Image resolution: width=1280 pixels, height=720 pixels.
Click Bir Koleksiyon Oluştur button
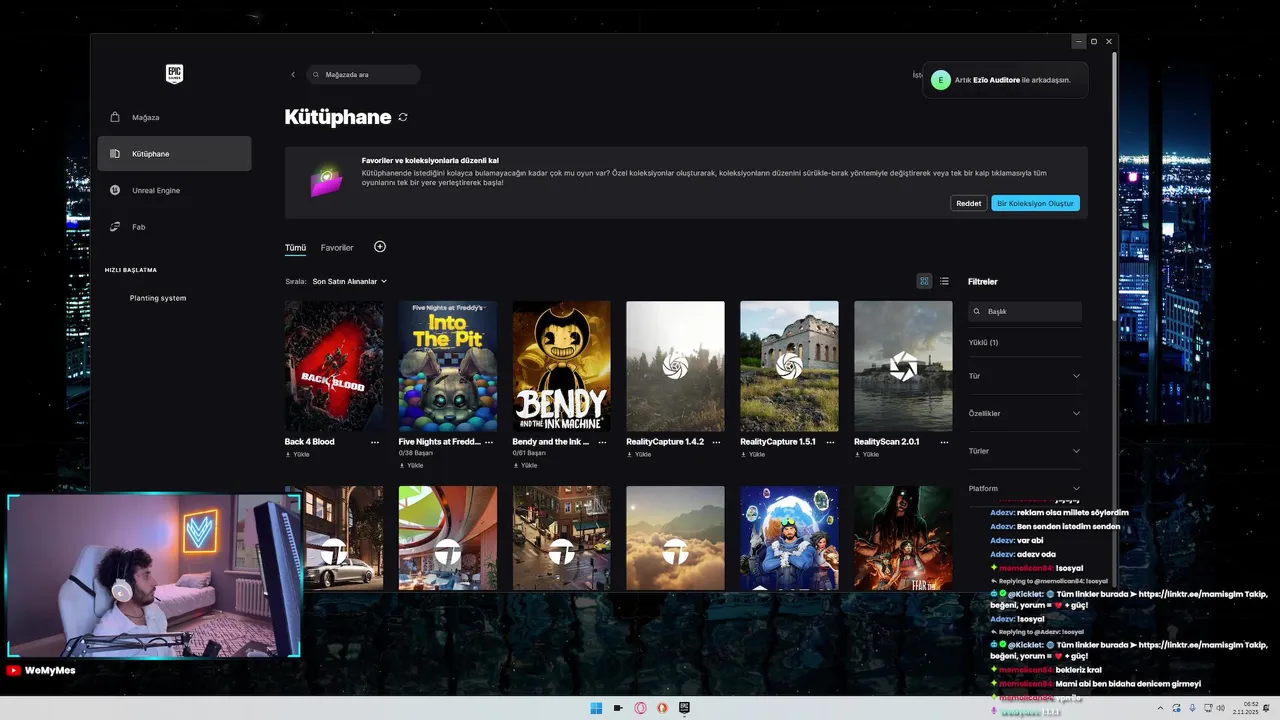1035,203
